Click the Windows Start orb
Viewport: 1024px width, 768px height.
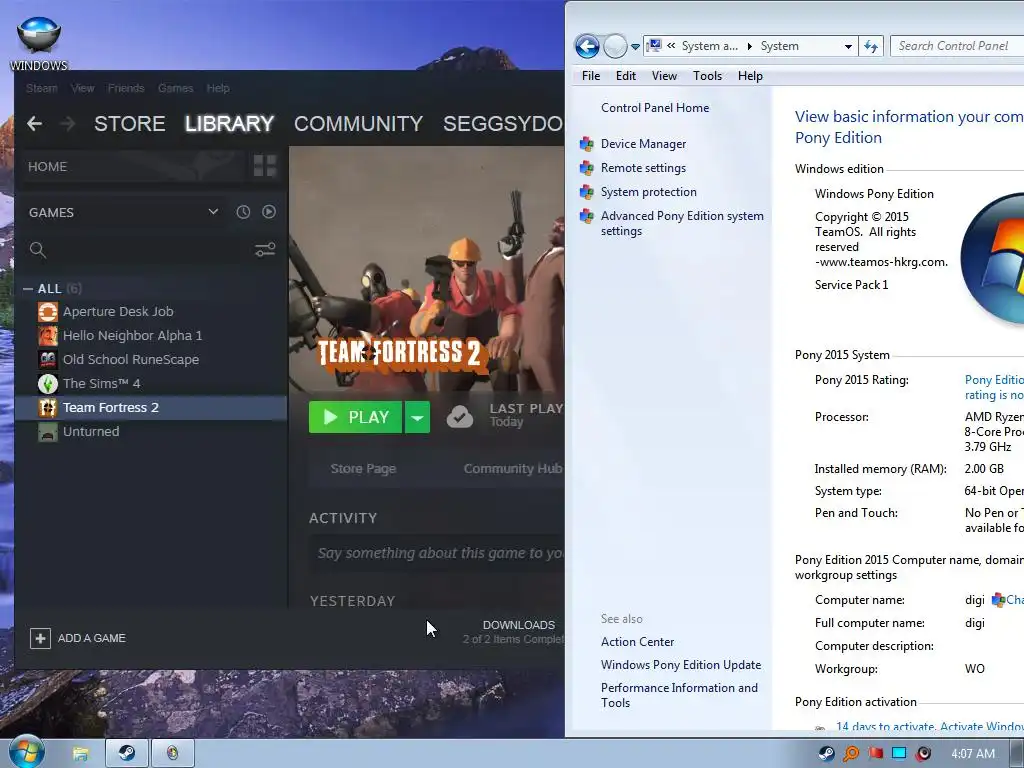(26, 752)
